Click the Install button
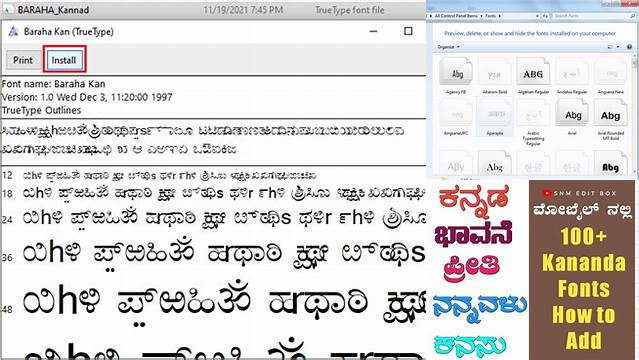Screen dimensions: 639x360 coord(64,60)
